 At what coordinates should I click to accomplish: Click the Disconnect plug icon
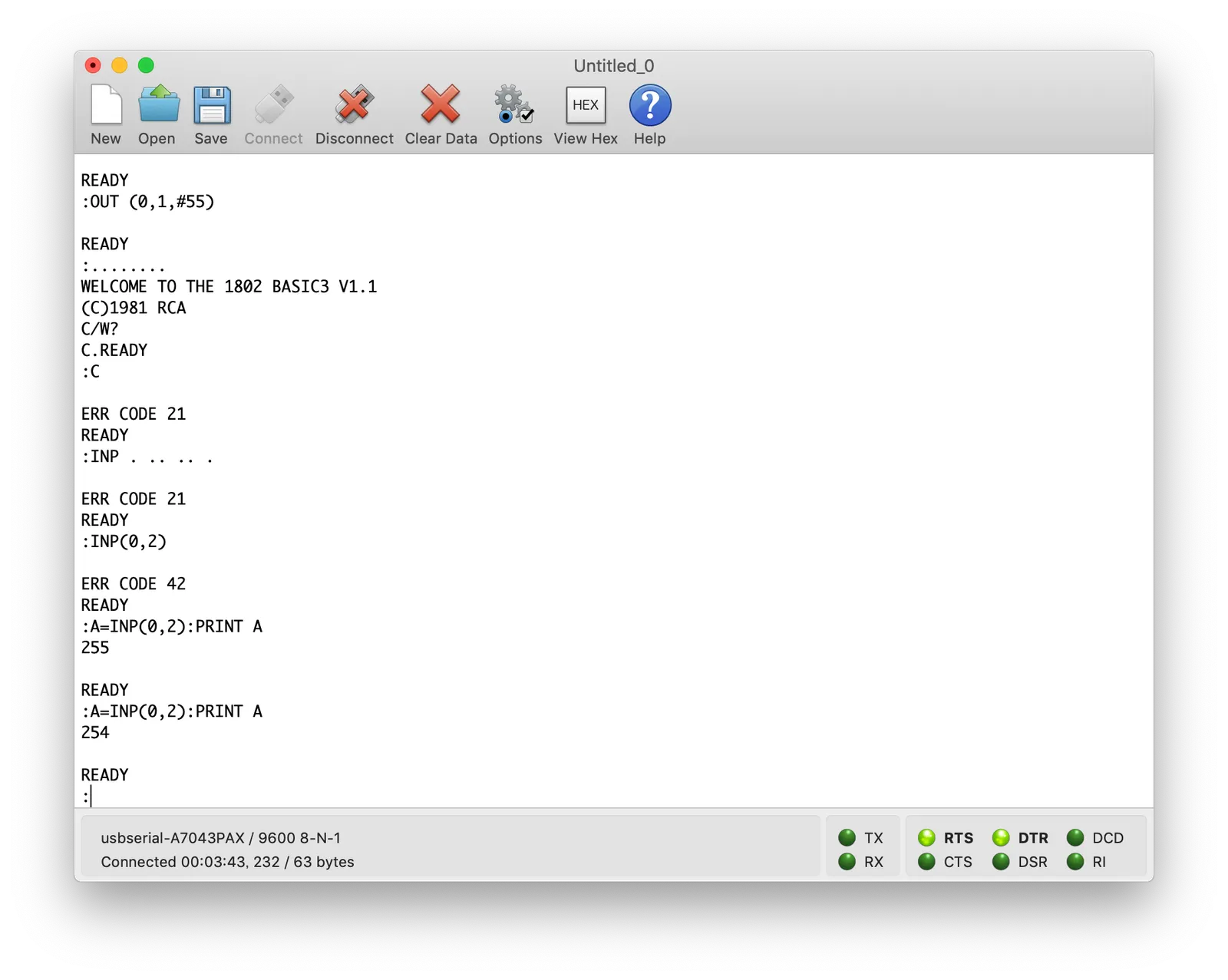[x=354, y=105]
